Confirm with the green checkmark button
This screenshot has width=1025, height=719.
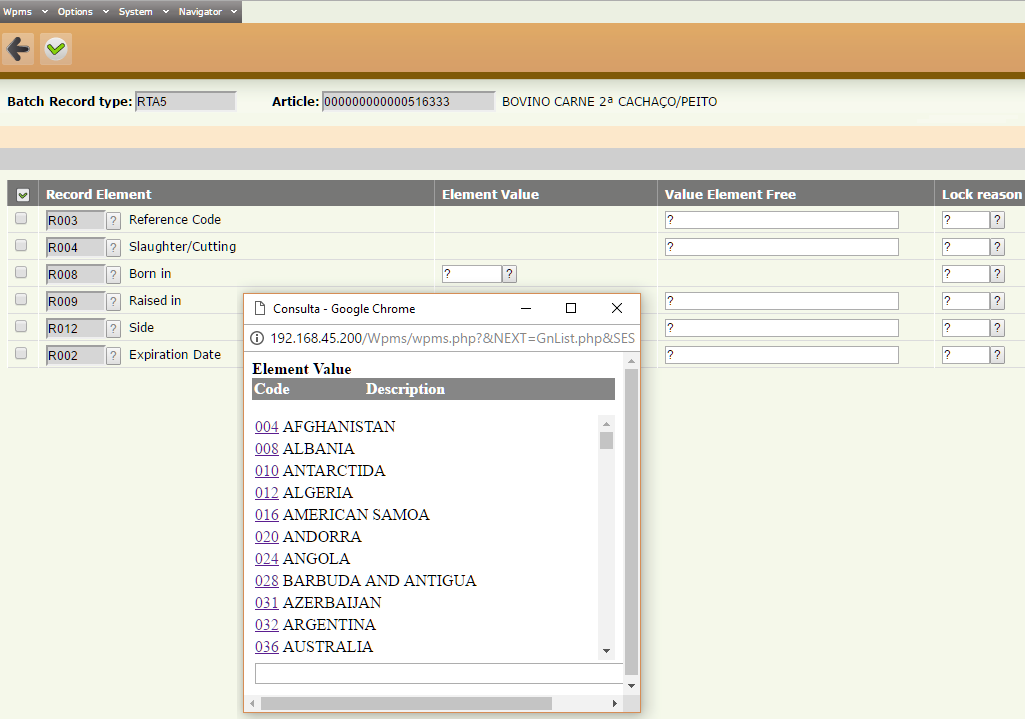[56, 49]
